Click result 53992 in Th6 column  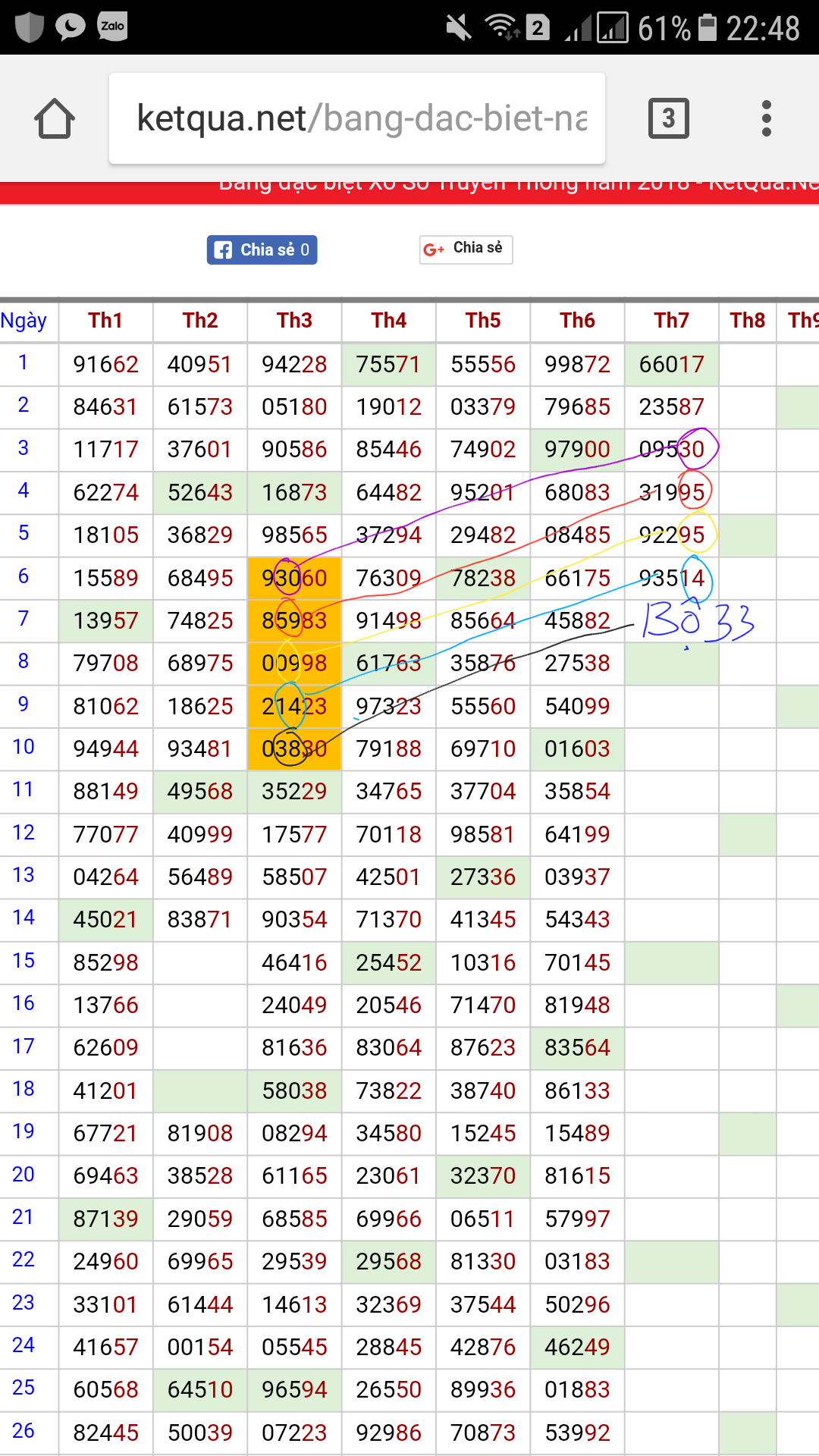click(x=578, y=1433)
